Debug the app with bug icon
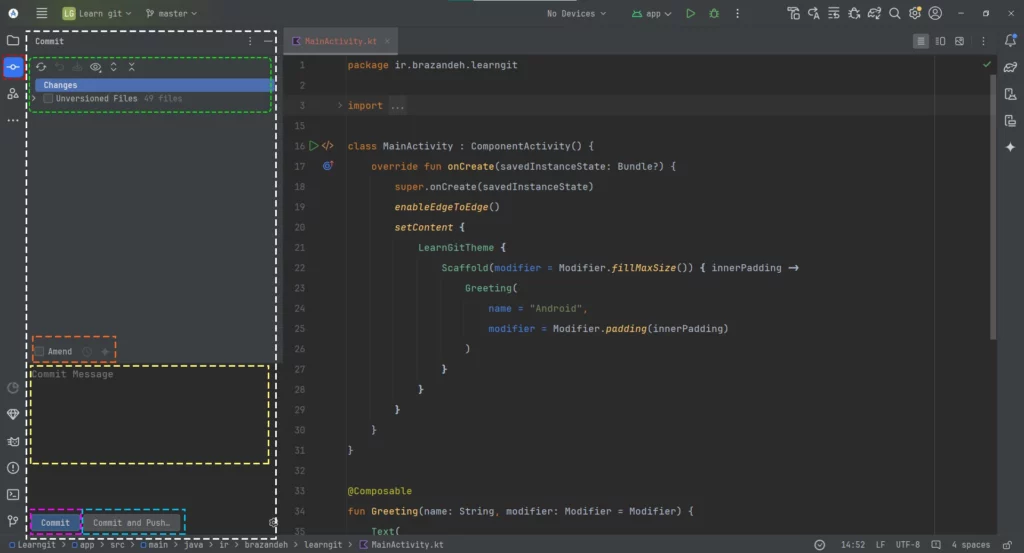1024x553 pixels. [714, 13]
